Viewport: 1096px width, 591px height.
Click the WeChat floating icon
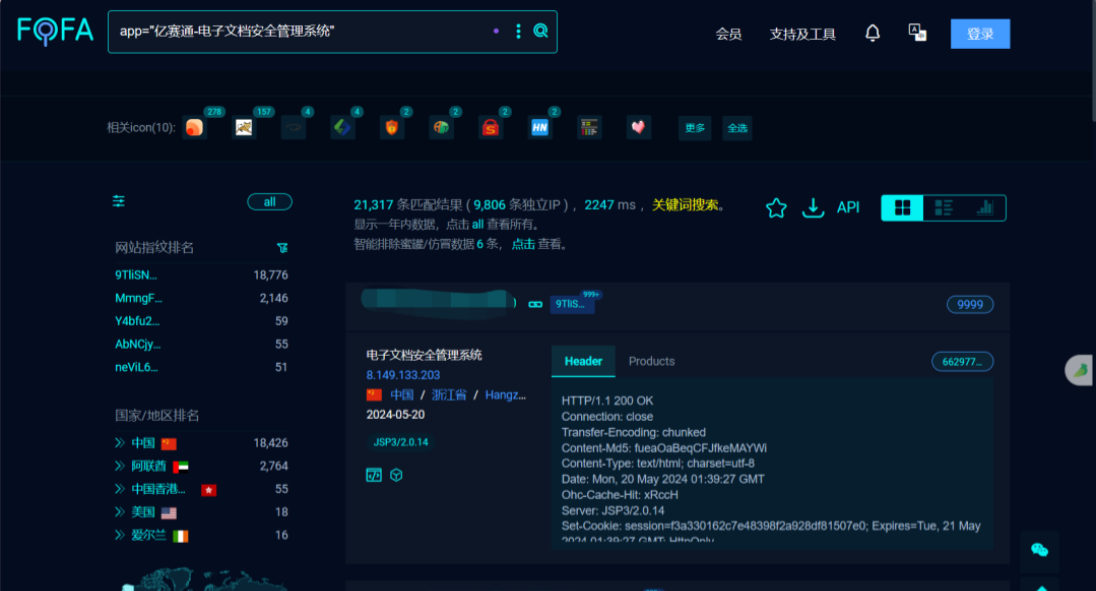click(1039, 550)
